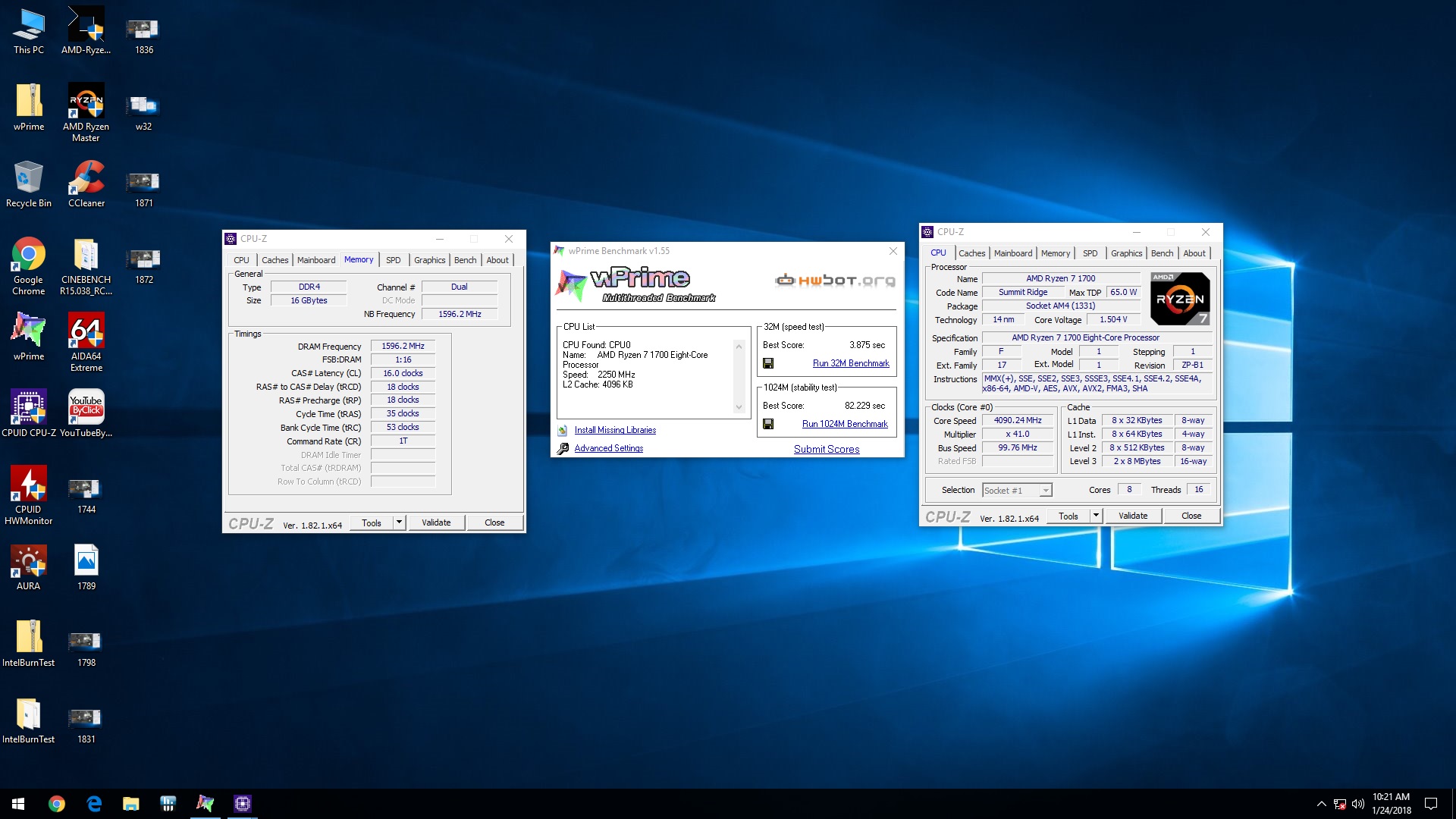The width and height of the screenshot is (1456, 819).
Task: Launch AMD Ryzen Master shortcut
Action: click(86, 112)
